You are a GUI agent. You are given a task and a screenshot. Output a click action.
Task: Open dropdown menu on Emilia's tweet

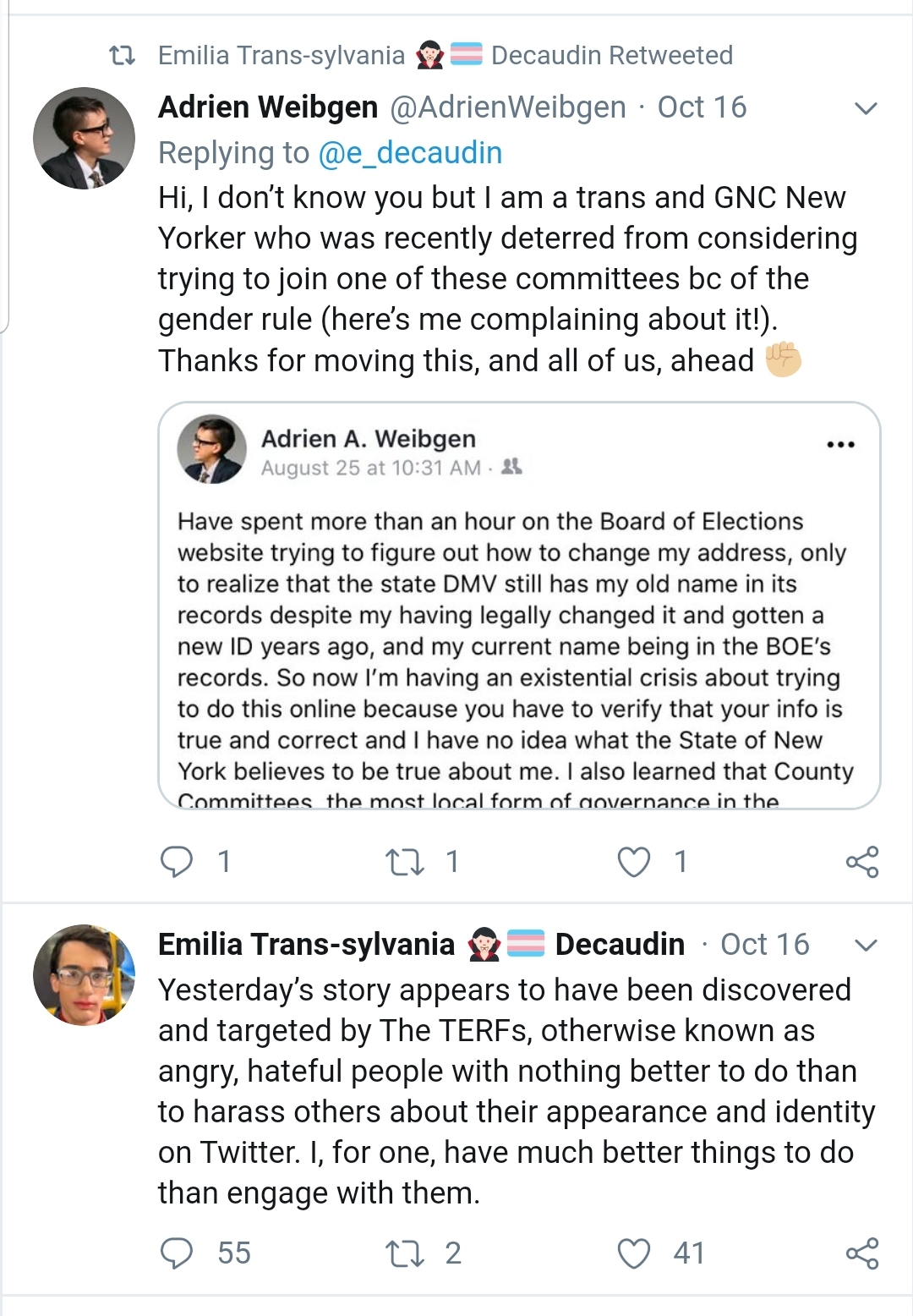(866, 945)
